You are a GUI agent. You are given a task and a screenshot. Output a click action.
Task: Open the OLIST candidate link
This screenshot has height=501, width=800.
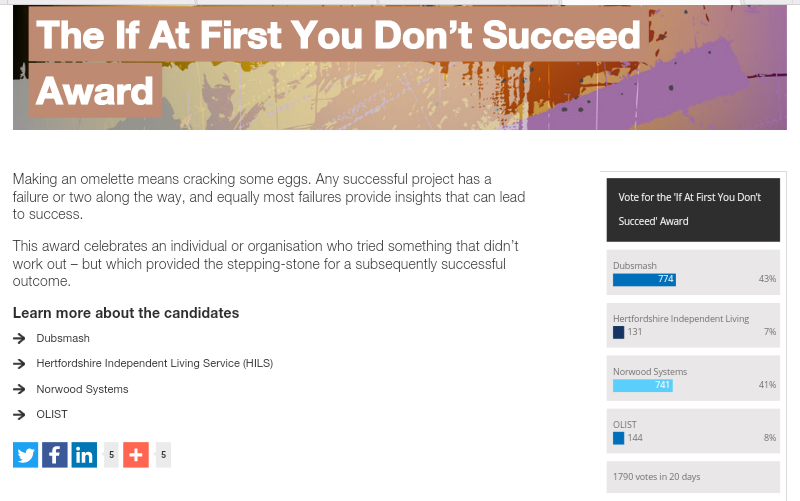(x=52, y=414)
